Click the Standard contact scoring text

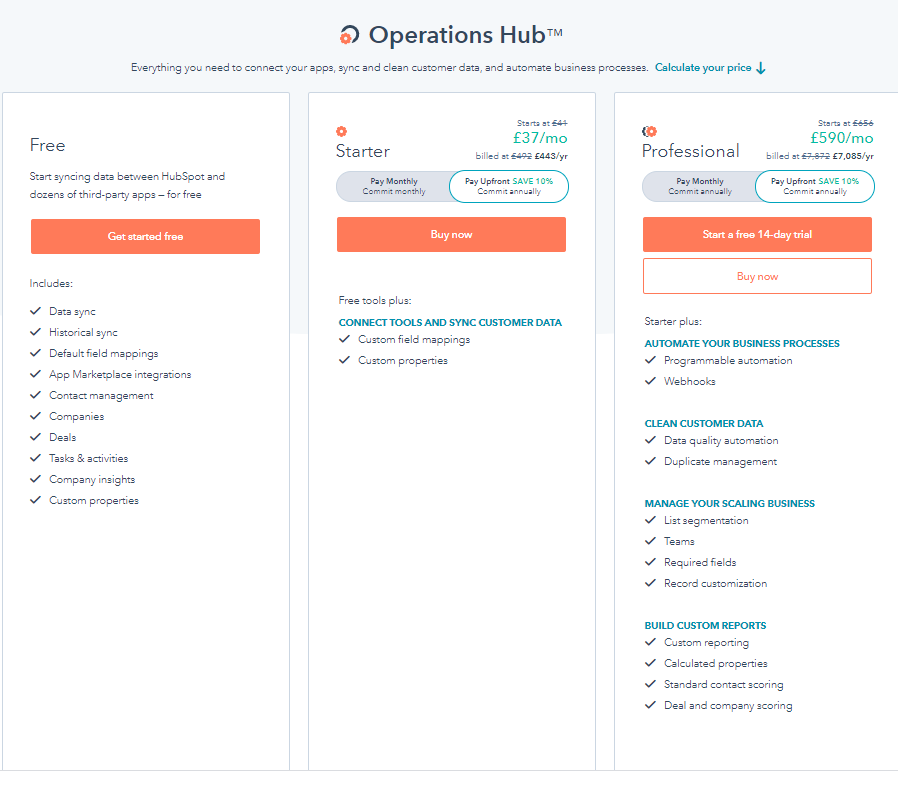723,685
